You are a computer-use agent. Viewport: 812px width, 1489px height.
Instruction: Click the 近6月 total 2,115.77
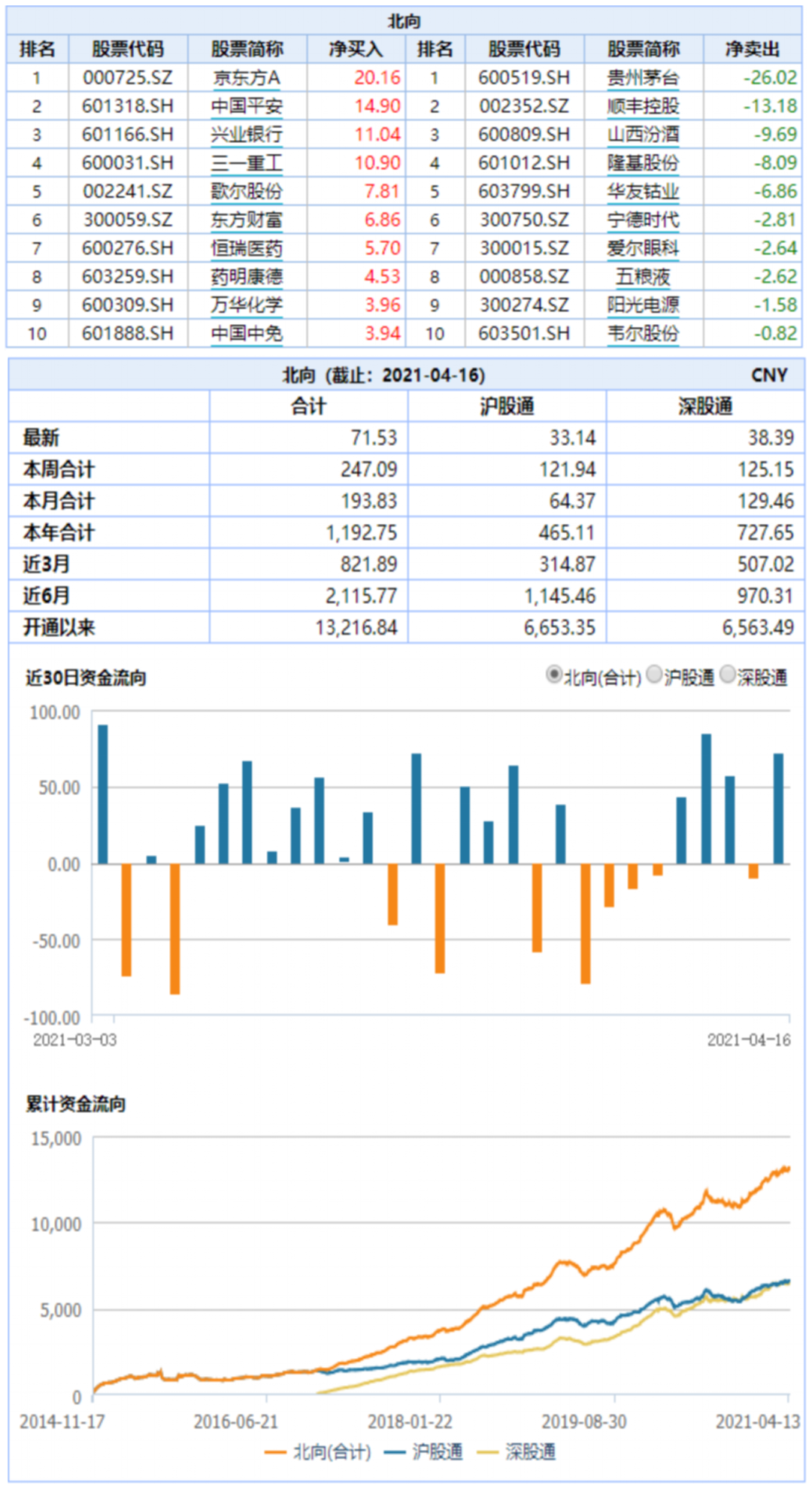click(362, 596)
